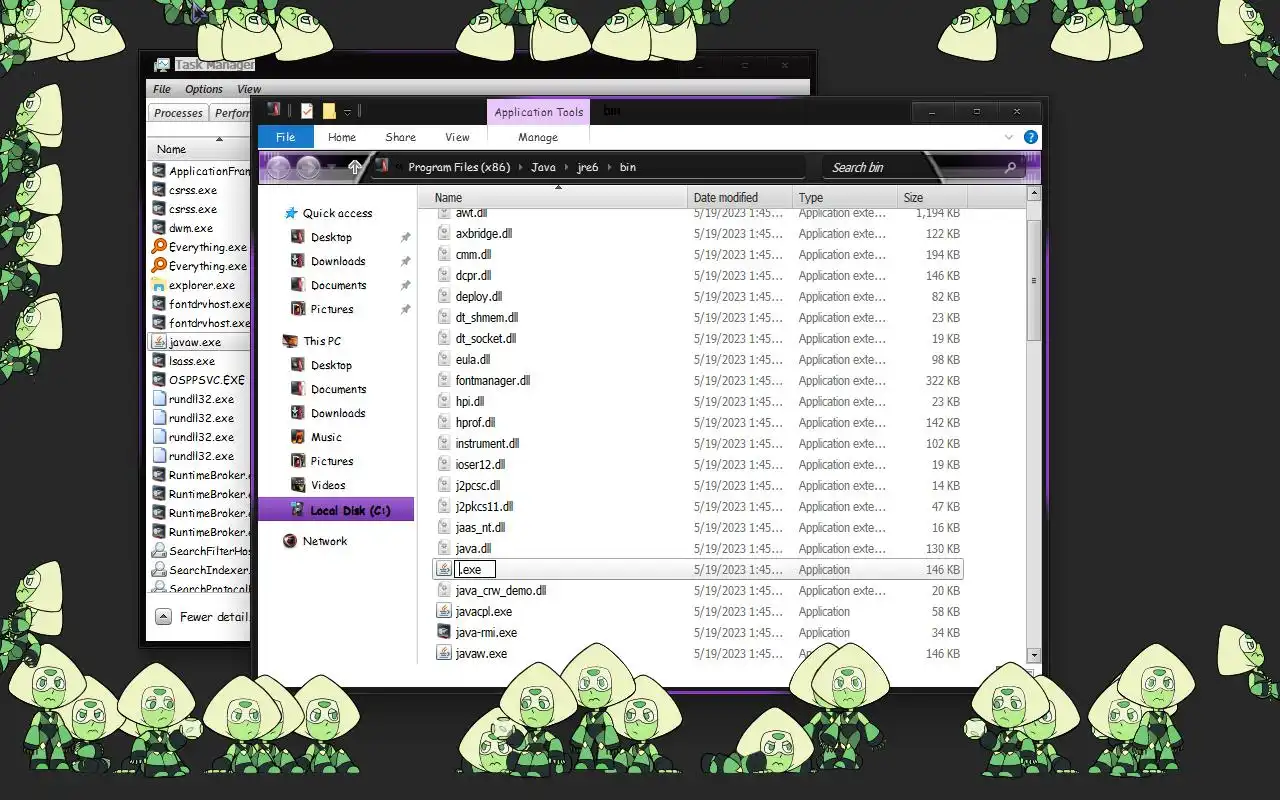Click the deploy.dll file icon
The width and height of the screenshot is (1280, 800).
tap(445, 296)
